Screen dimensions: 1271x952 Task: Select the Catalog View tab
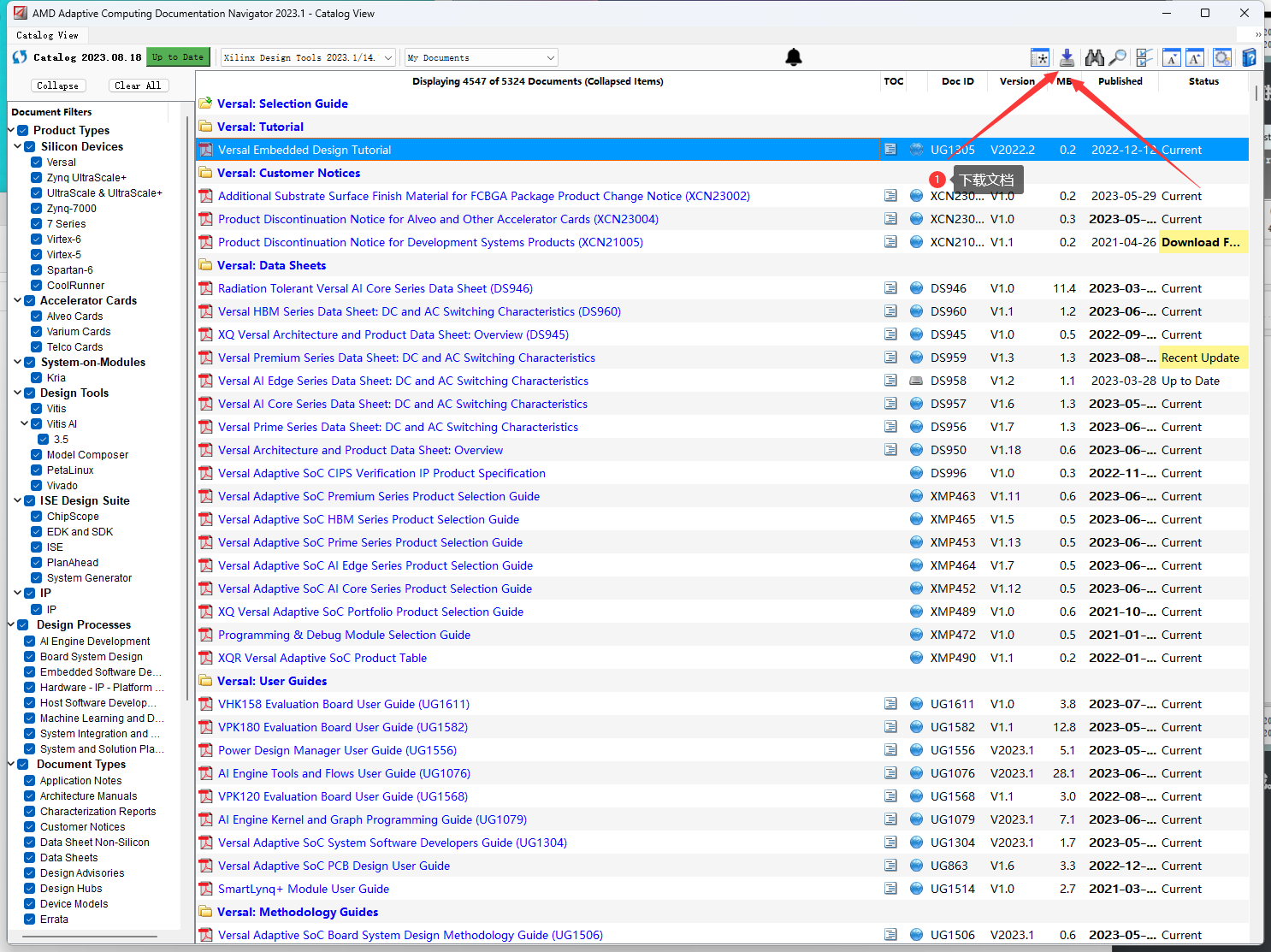click(x=47, y=35)
